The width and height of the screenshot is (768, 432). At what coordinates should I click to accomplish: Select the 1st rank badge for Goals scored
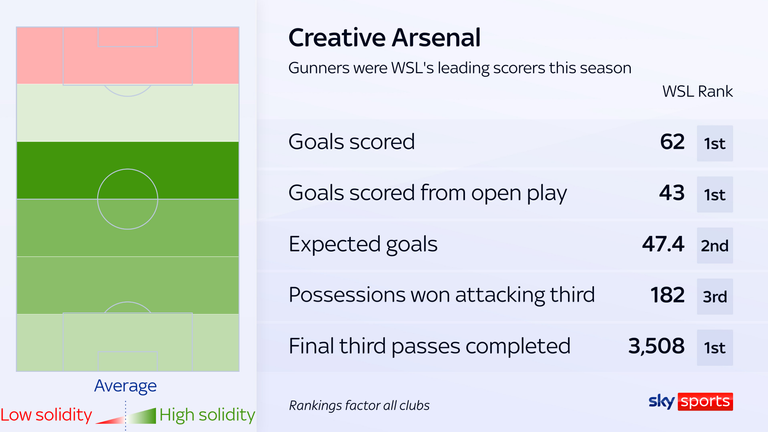715,144
